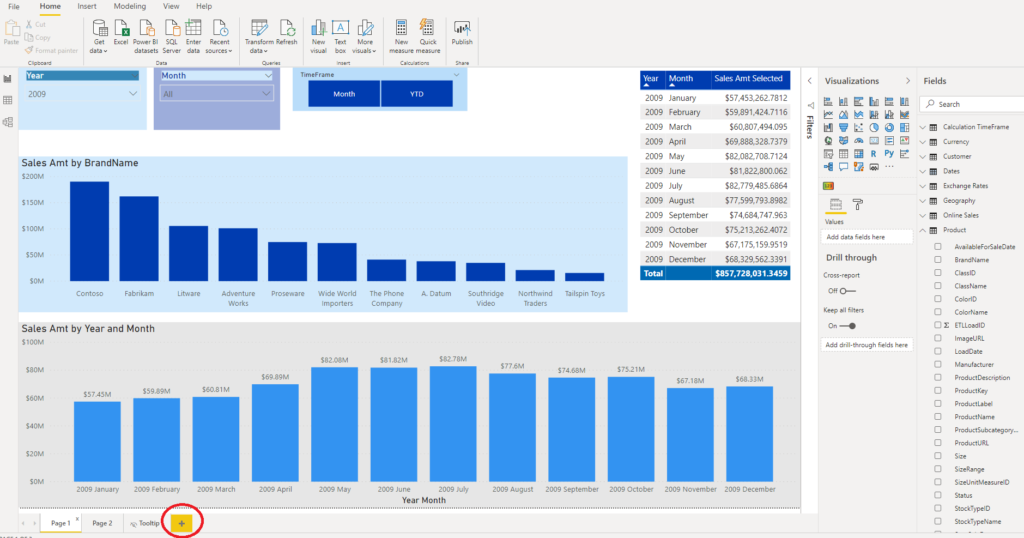Image resolution: width=1024 pixels, height=538 pixels.
Task: Click the Fields search box
Action: [x=973, y=104]
